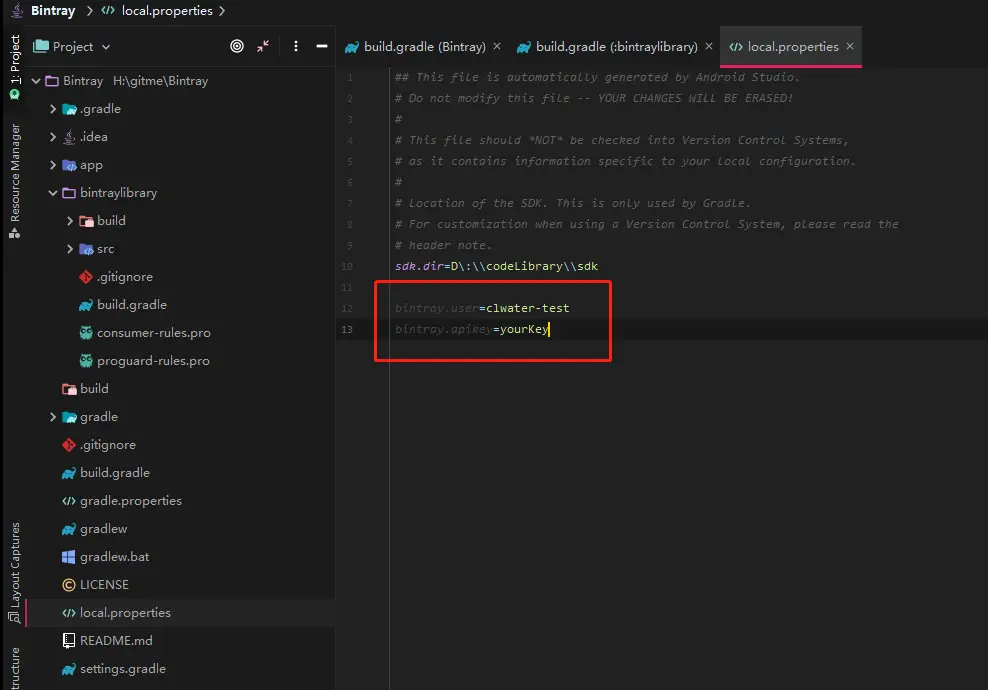The image size is (988, 690).
Task: Open settings.gradle file
Action: (x=122, y=669)
